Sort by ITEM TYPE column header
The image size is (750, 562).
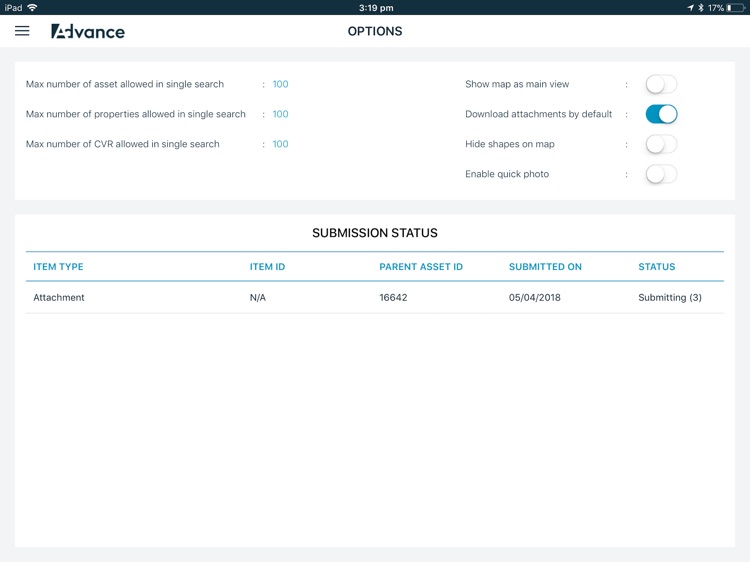(x=58, y=267)
